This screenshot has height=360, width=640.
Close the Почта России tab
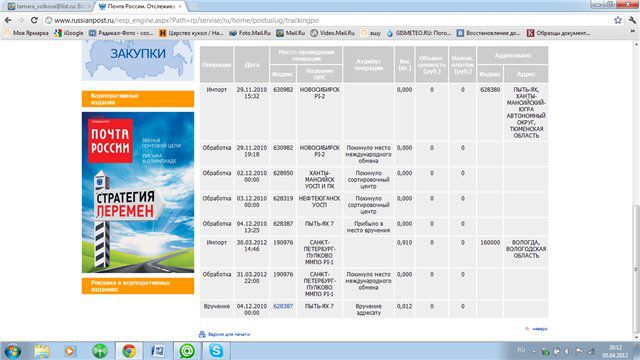tap(180, 7)
